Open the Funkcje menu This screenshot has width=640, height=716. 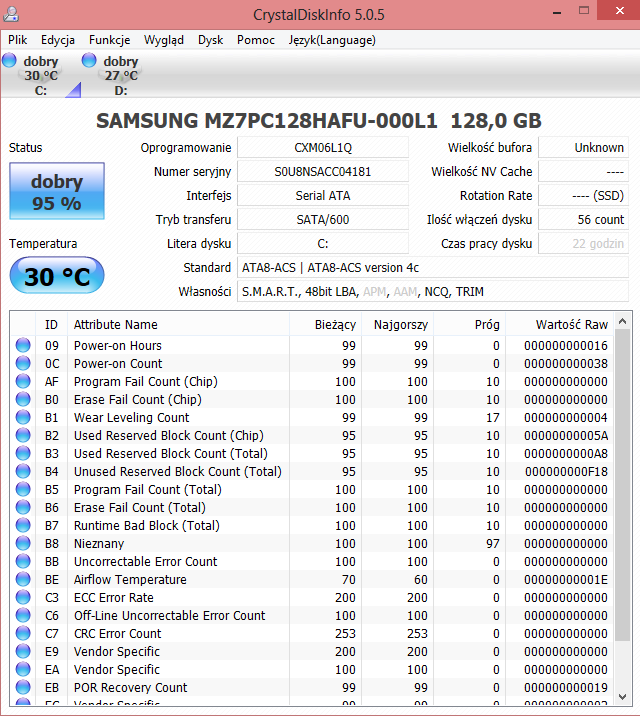pos(110,40)
